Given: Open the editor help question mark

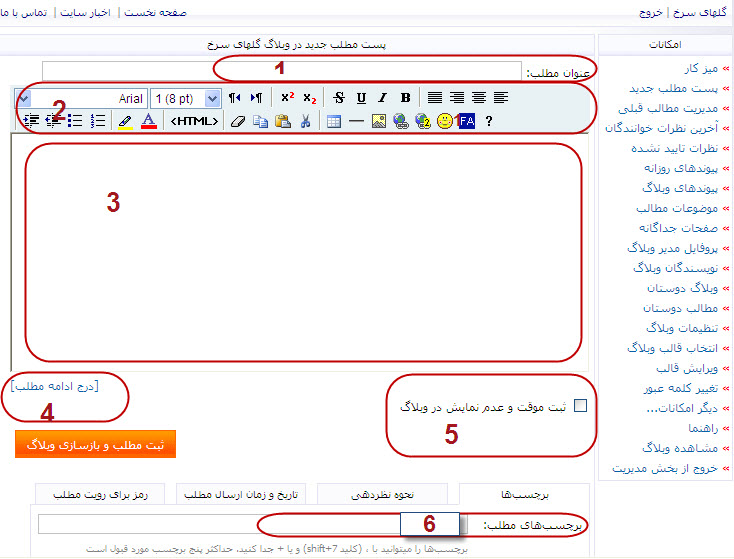Looking at the screenshot, I should (x=489, y=121).
